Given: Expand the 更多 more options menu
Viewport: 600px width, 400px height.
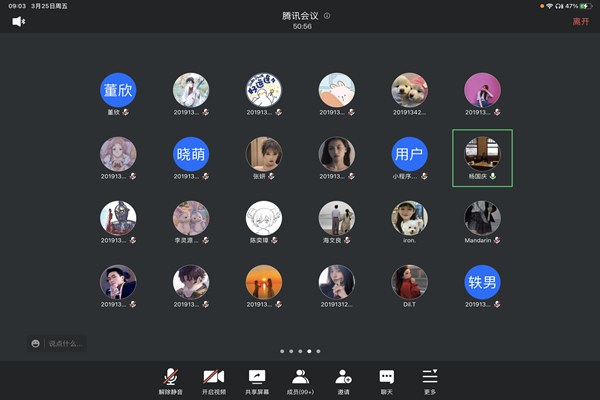Looking at the screenshot, I should 430,380.
